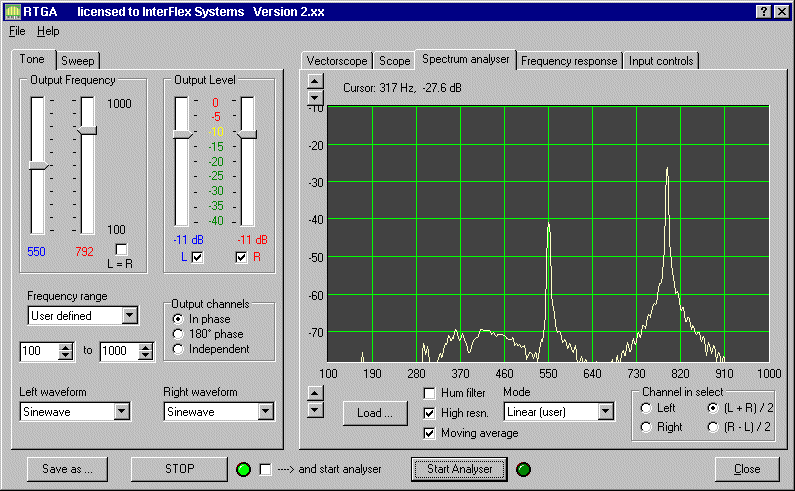Viewport: 795px width, 491px height.
Task: Click the right output level slider thumb
Action: point(247,134)
